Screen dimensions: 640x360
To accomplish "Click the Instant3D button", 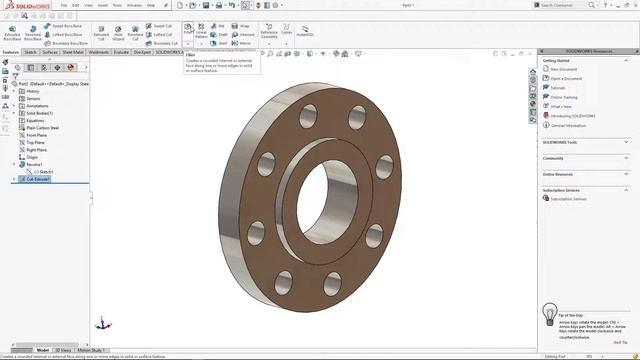I will (305, 31).
